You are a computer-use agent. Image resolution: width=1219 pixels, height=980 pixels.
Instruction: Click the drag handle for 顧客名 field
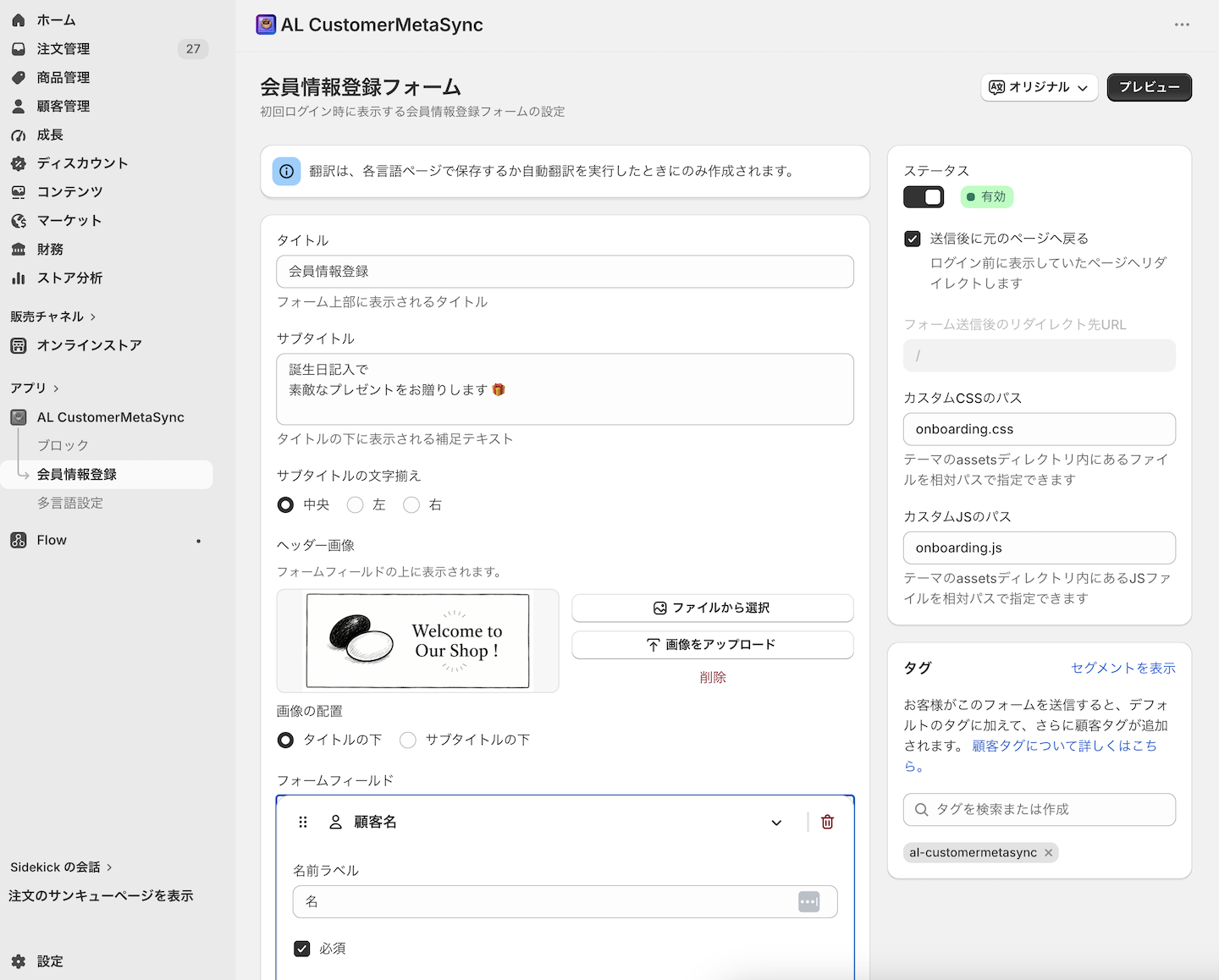[303, 822]
